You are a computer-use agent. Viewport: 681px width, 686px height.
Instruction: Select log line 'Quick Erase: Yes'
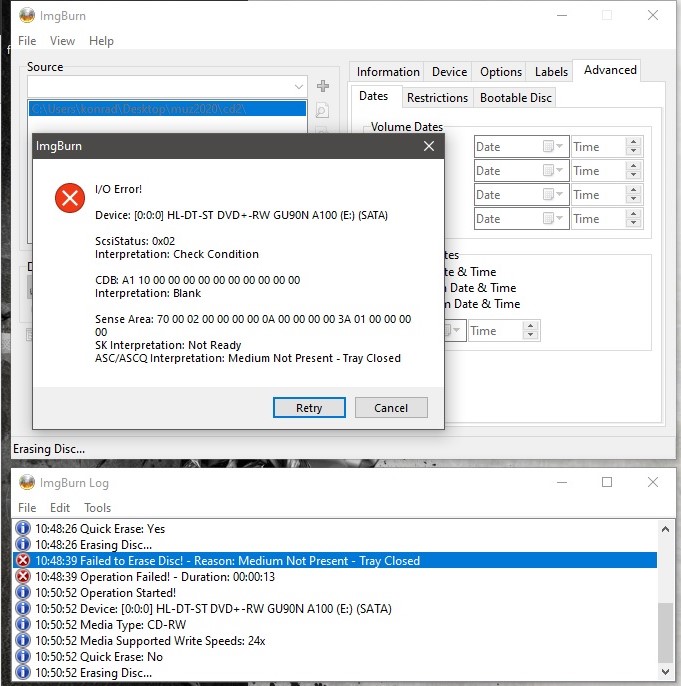coord(335,528)
